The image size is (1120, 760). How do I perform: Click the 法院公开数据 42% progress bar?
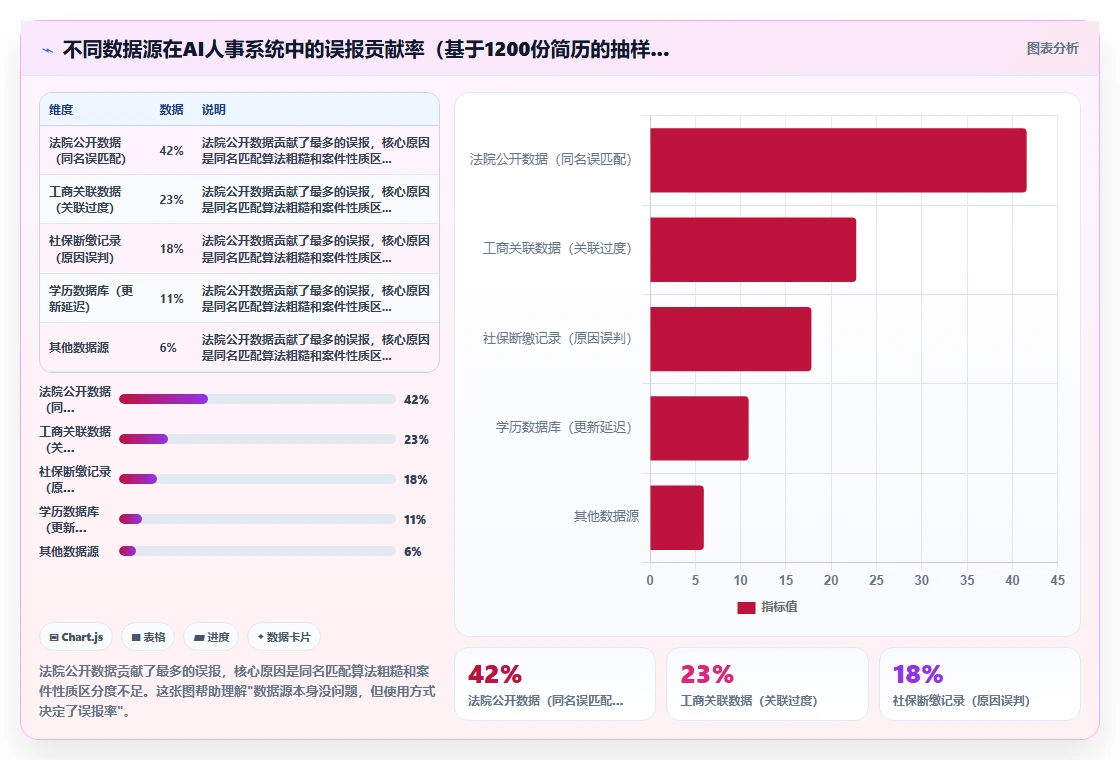point(257,399)
